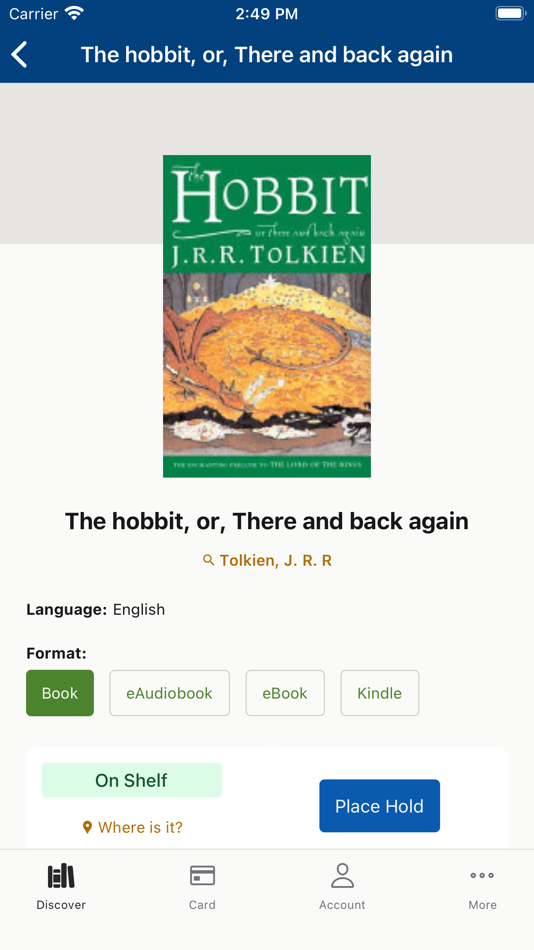This screenshot has height=950, width=534.
Task: Tap the location pin icon
Action: 87,827
